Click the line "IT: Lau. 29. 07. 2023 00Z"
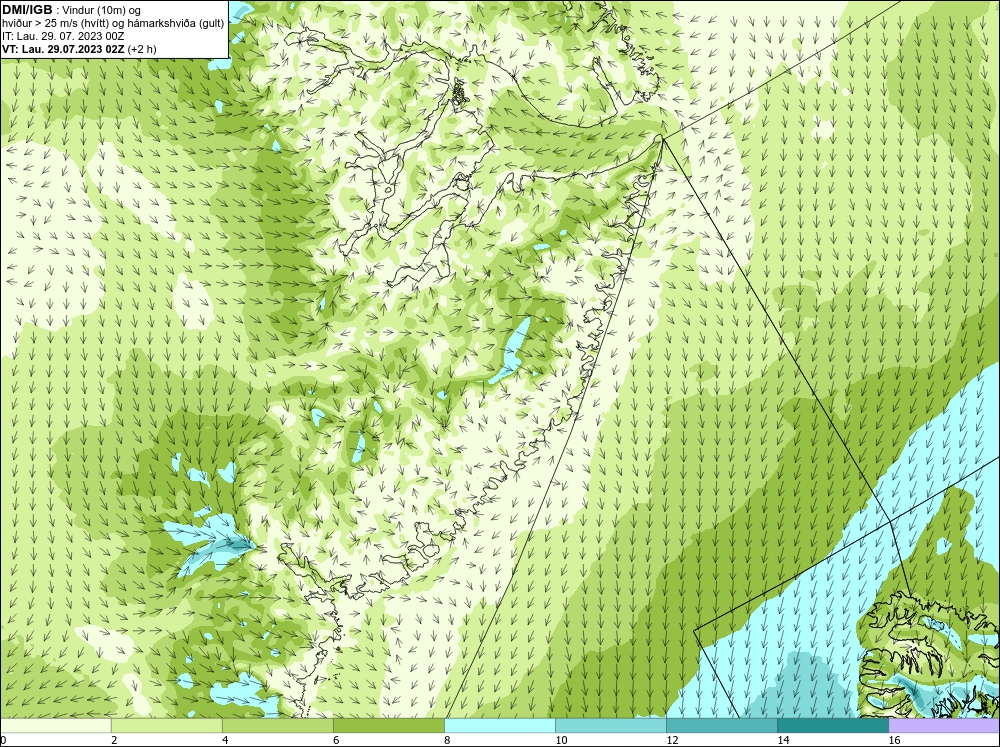 [63, 36]
